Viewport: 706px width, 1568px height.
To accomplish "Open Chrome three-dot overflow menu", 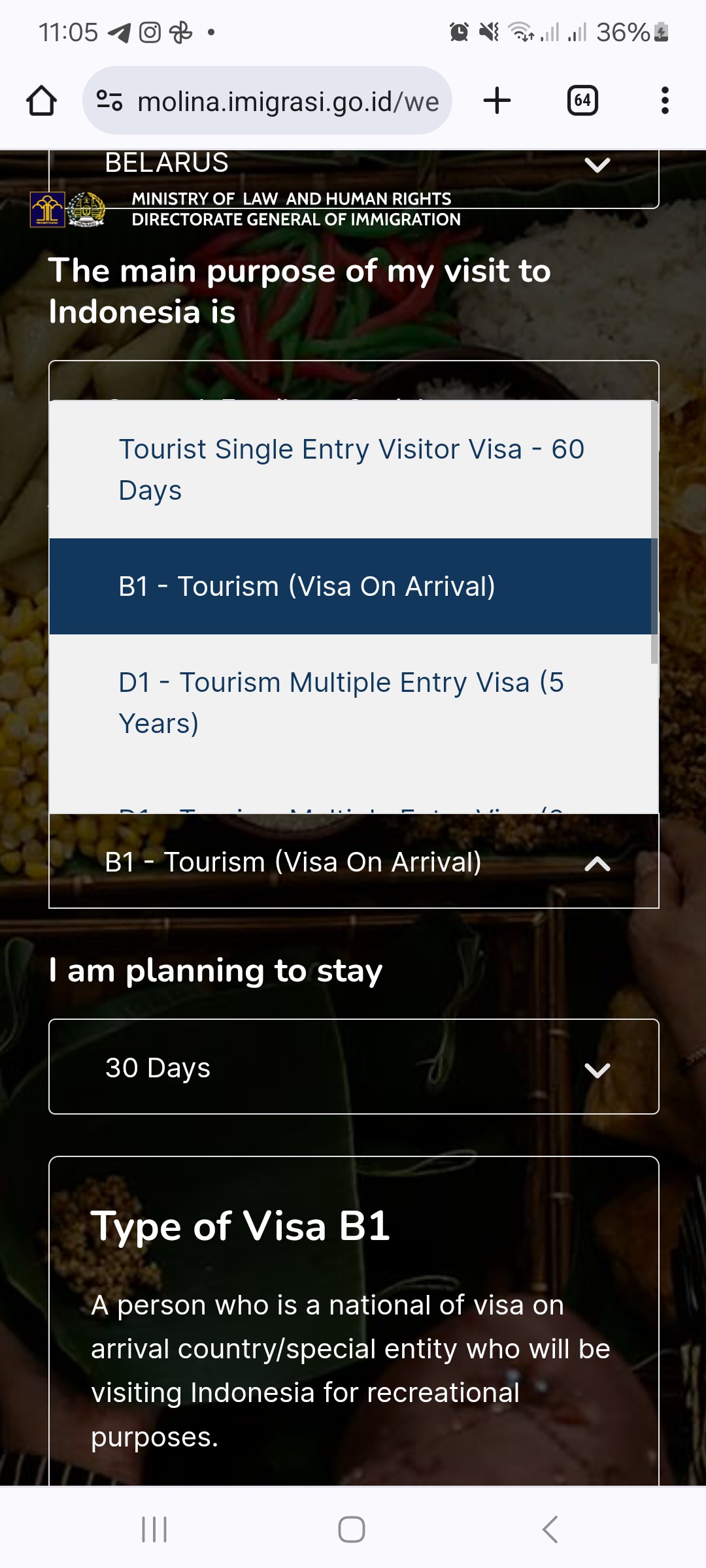I will click(x=665, y=101).
